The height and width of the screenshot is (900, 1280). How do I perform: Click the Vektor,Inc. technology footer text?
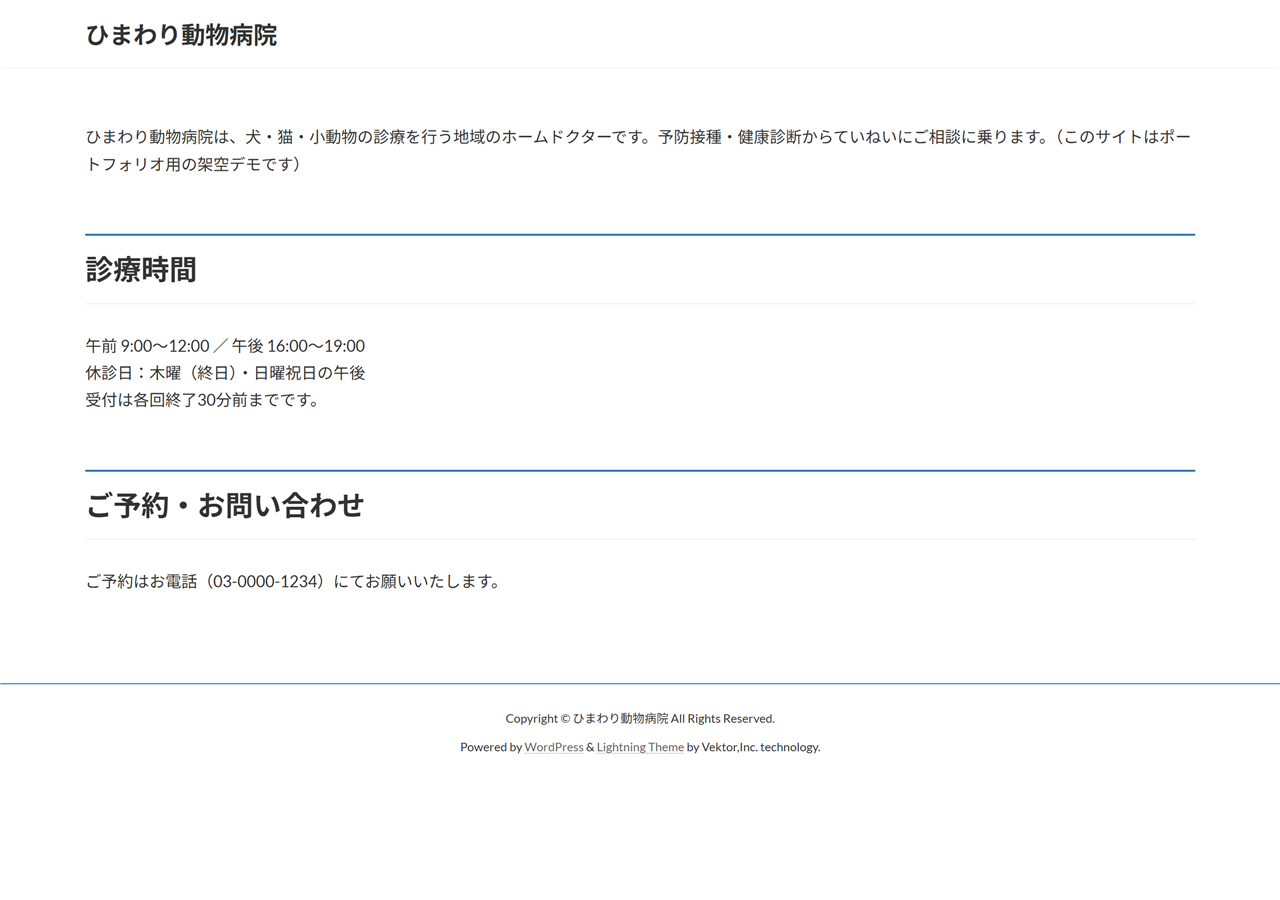(x=761, y=747)
